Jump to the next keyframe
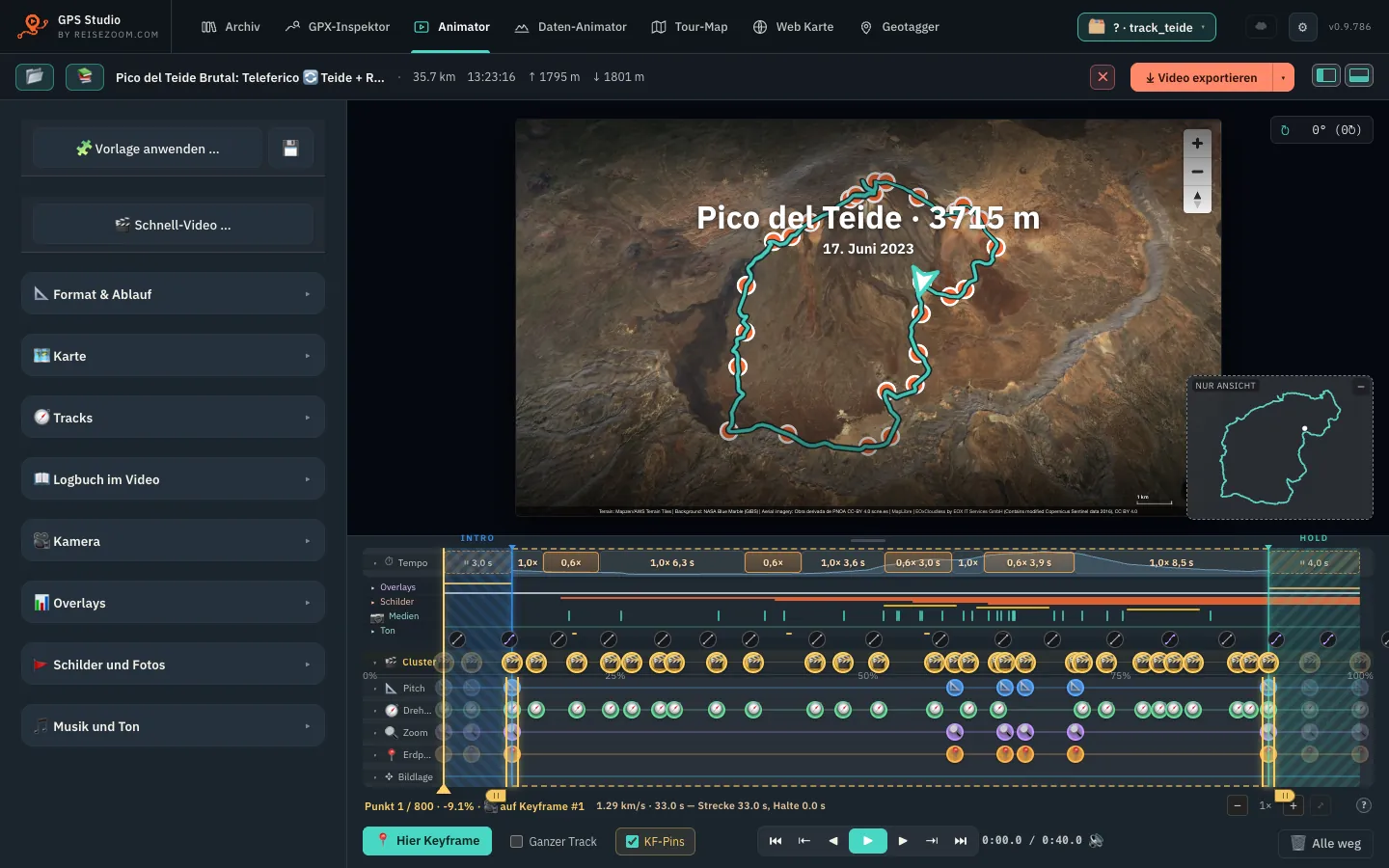1389x868 pixels. [x=932, y=841]
